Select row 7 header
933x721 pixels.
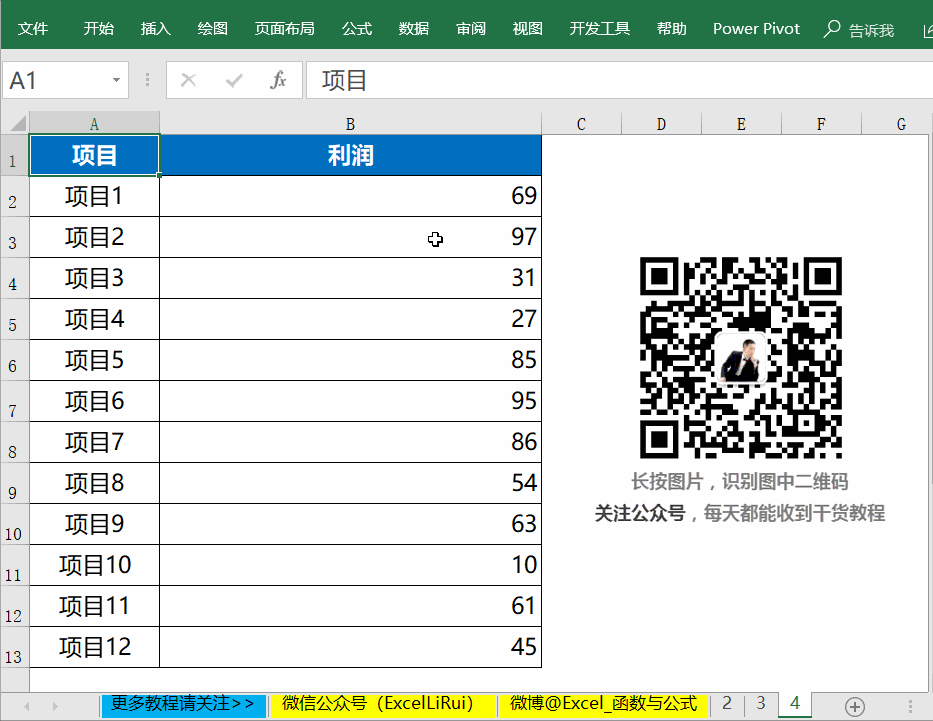[14, 402]
